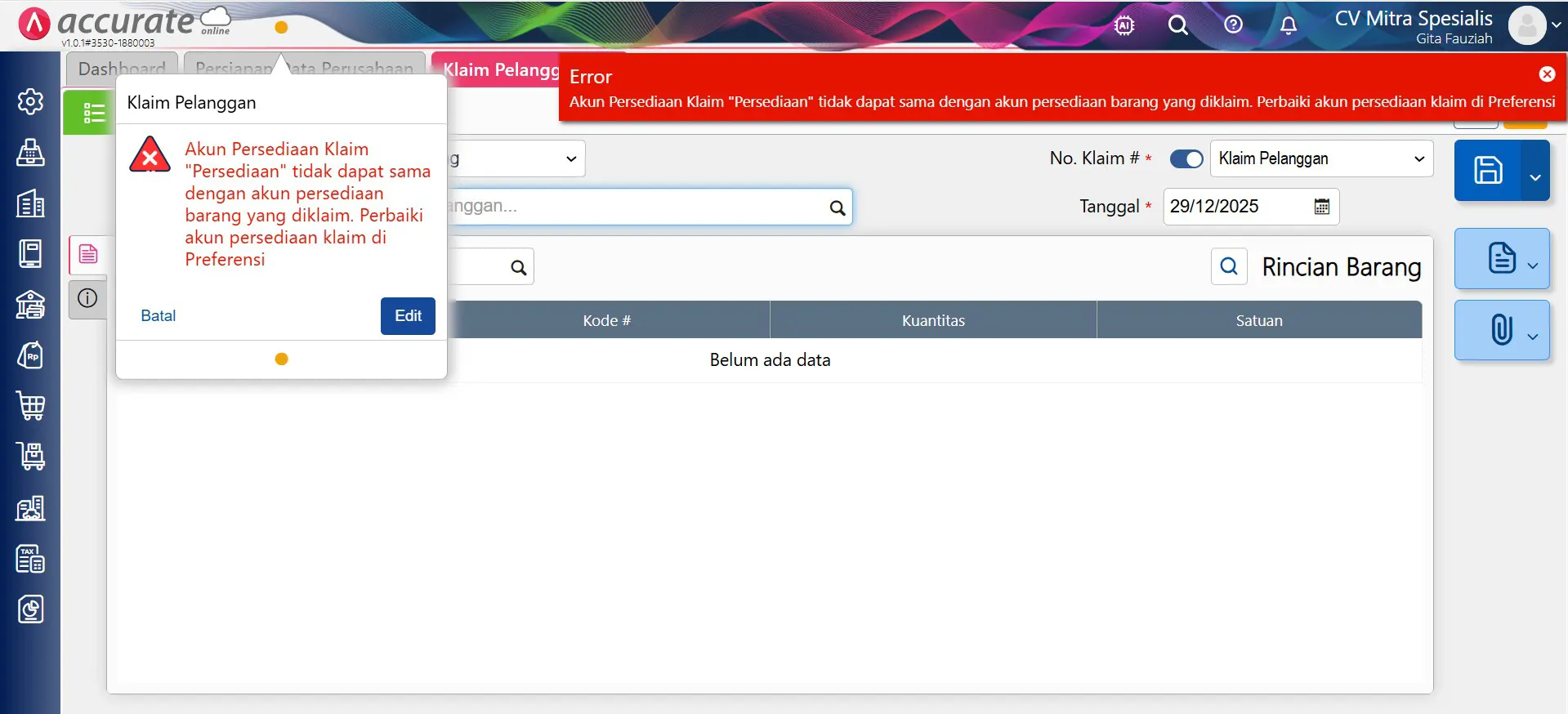Toggle the No. Klaim auto-number switch

click(x=1186, y=158)
